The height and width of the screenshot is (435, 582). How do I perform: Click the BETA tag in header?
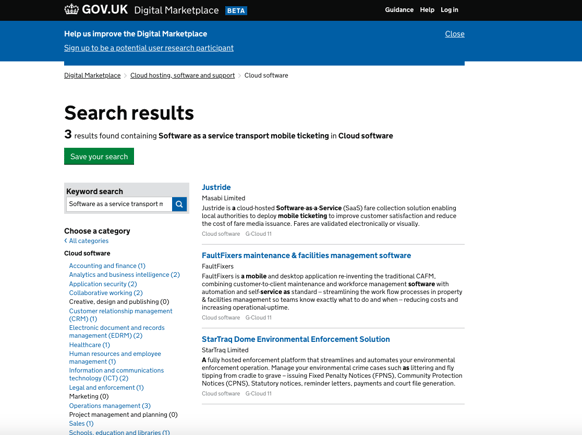(236, 11)
